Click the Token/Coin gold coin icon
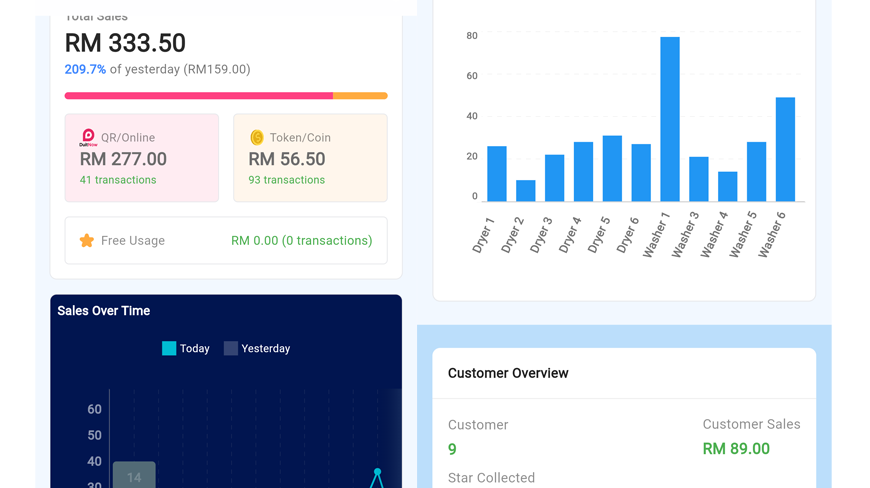 point(257,137)
